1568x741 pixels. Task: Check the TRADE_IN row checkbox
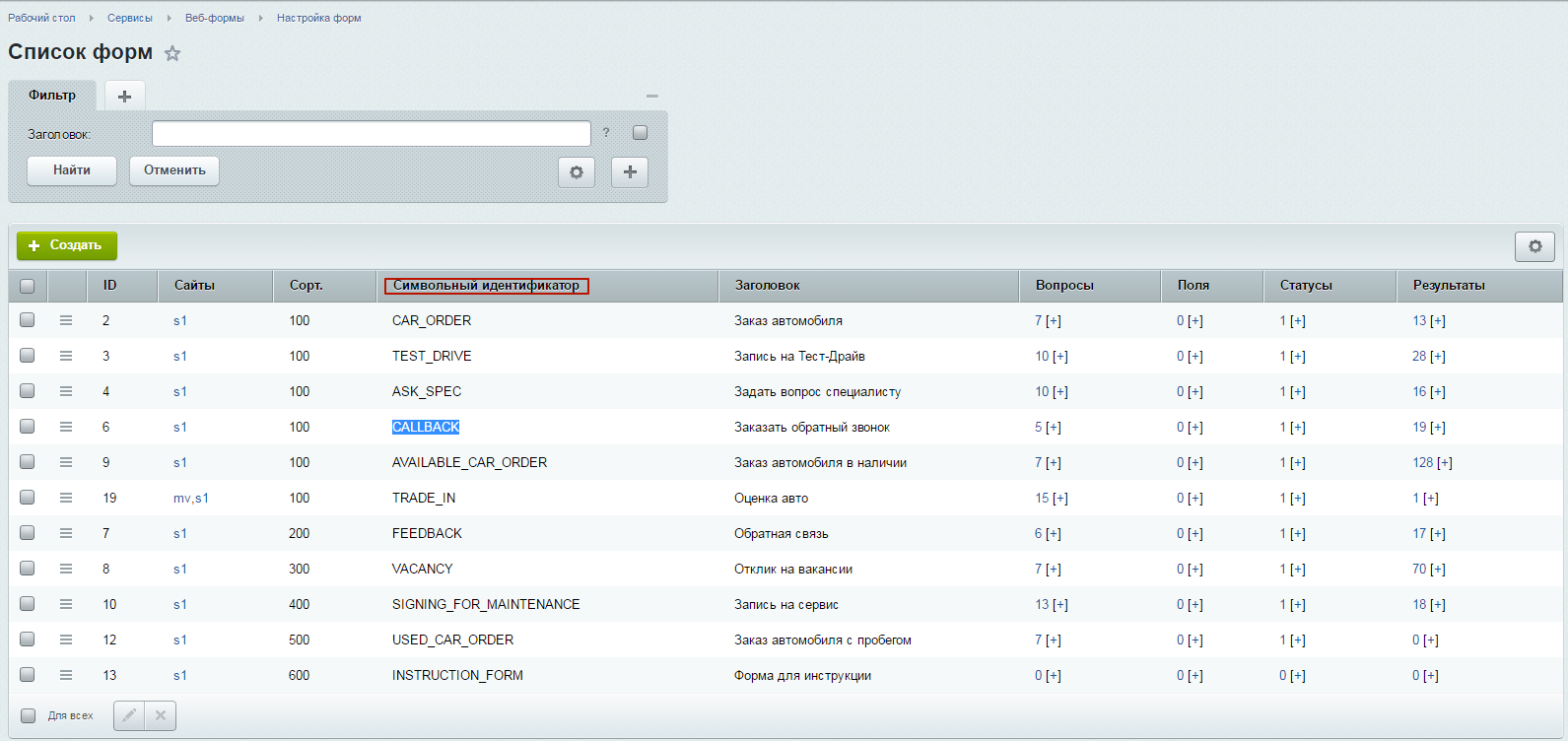[x=28, y=498]
